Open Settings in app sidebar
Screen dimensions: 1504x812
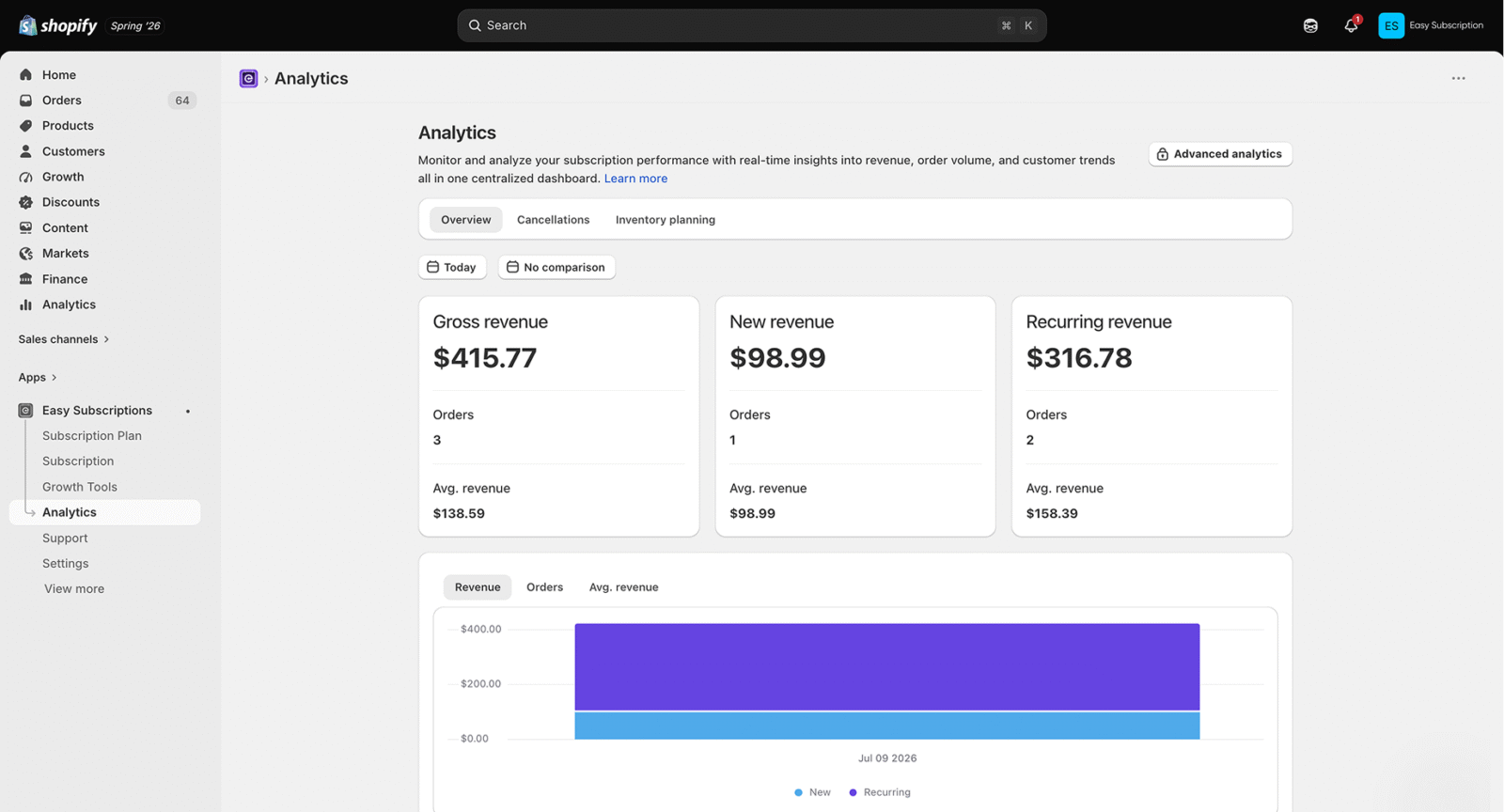66,564
